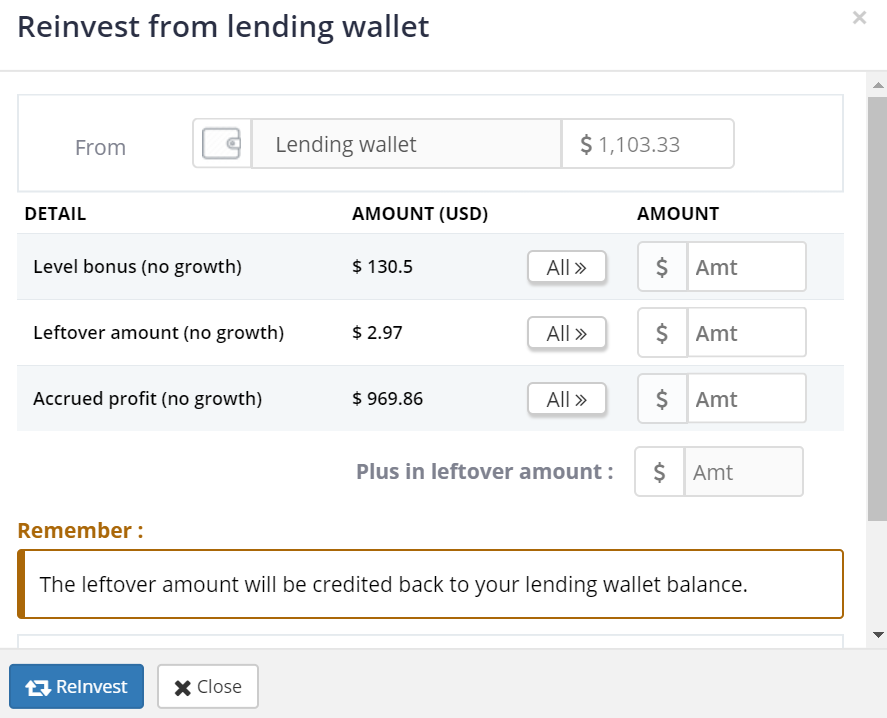Click the vertical scrollbar thumb
Viewport: 887px width, 718px height.
877,309
